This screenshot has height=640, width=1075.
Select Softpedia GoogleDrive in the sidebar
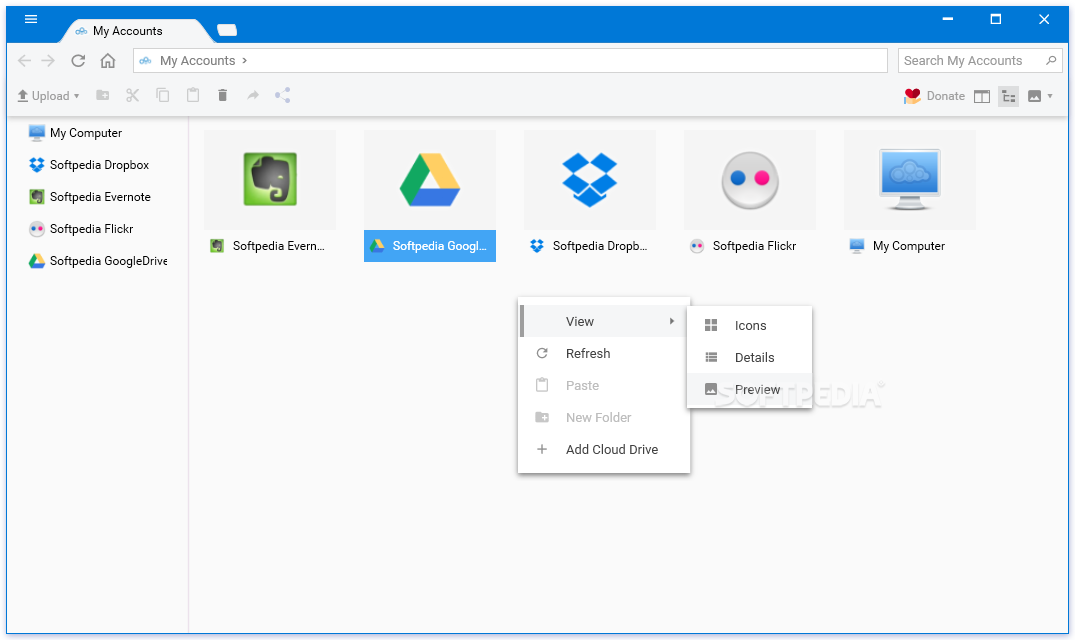[x=98, y=261]
